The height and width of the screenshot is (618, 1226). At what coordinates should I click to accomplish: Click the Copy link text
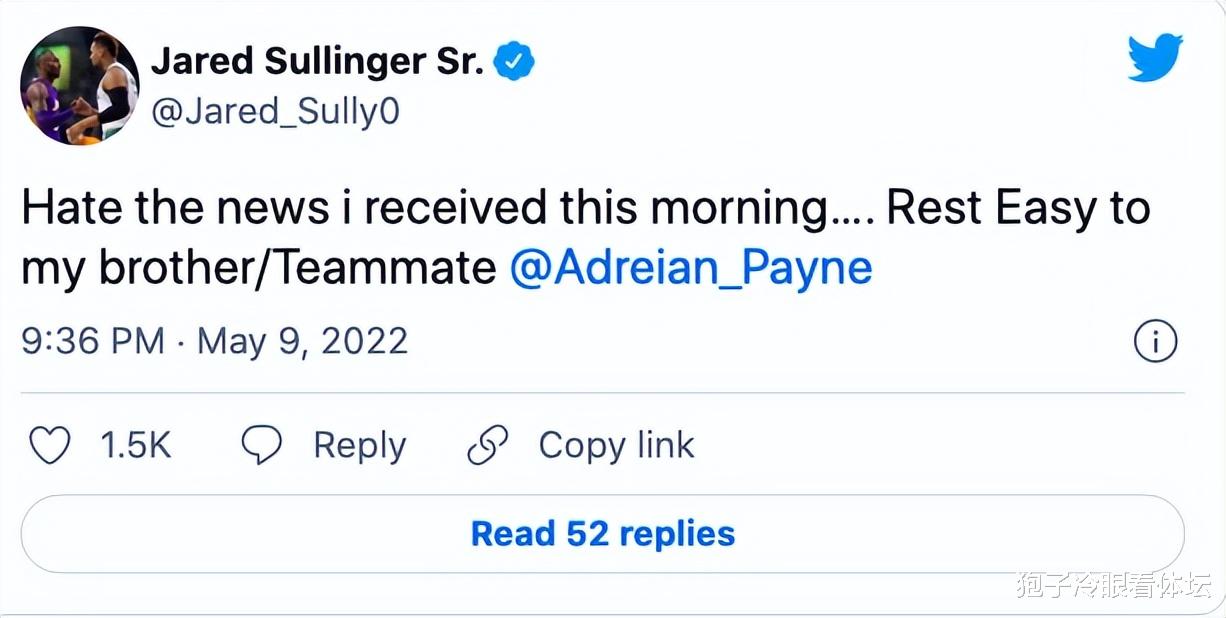(x=616, y=445)
